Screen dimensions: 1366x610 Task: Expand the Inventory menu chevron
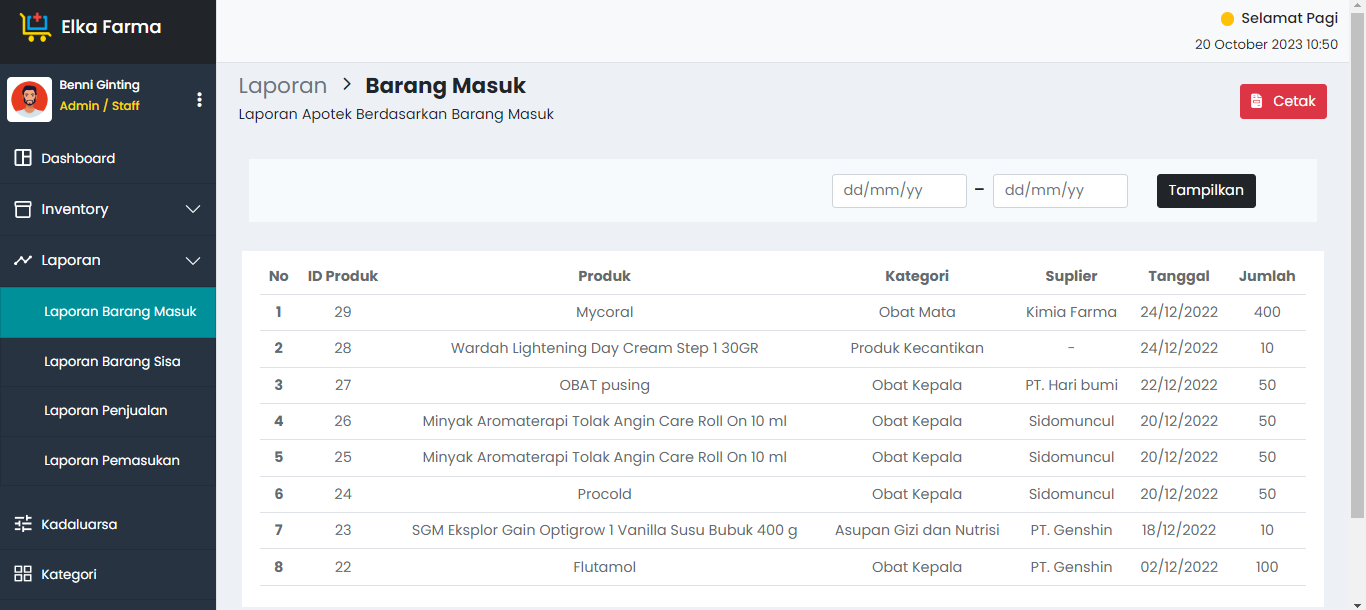(194, 209)
